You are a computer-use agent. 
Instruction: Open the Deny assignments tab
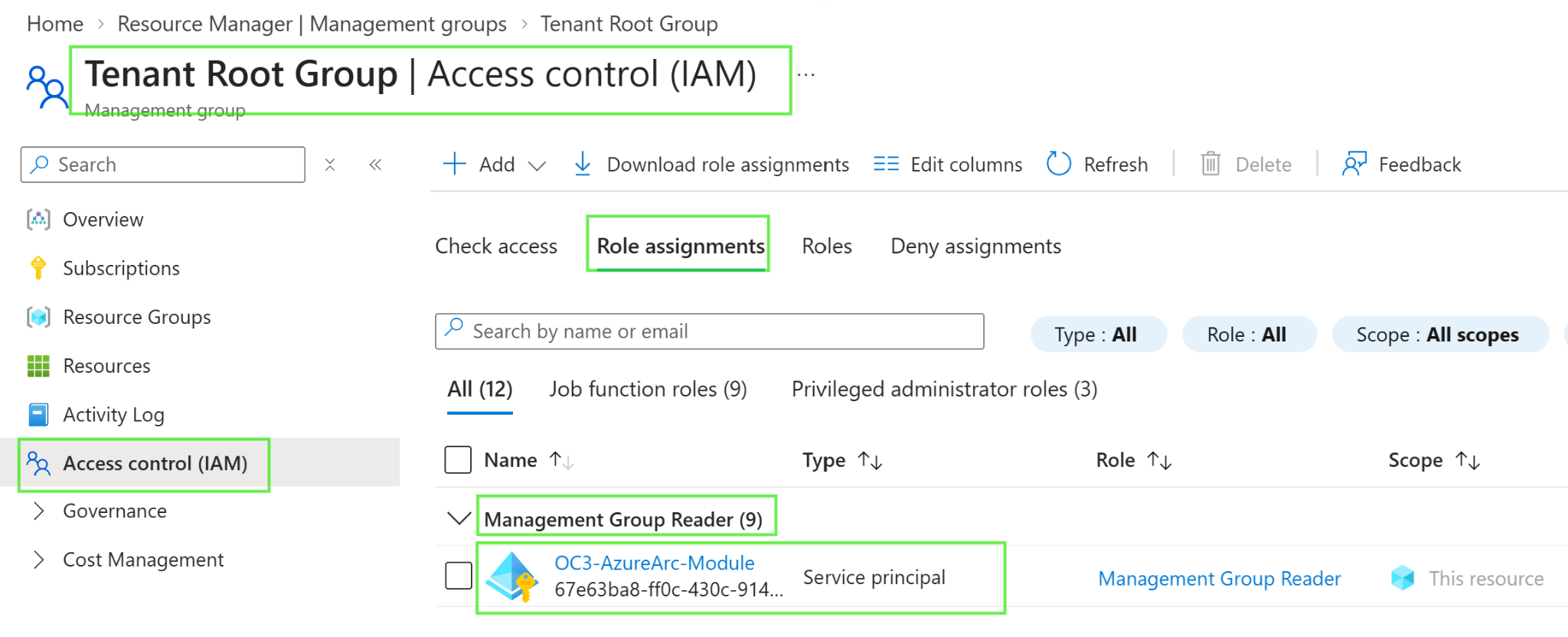tap(976, 246)
